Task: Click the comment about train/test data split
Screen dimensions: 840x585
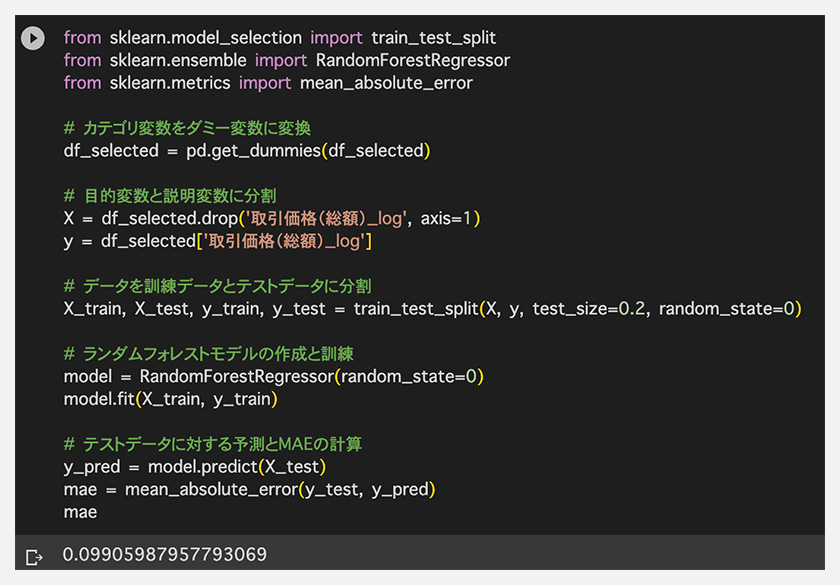Action: coord(217,286)
